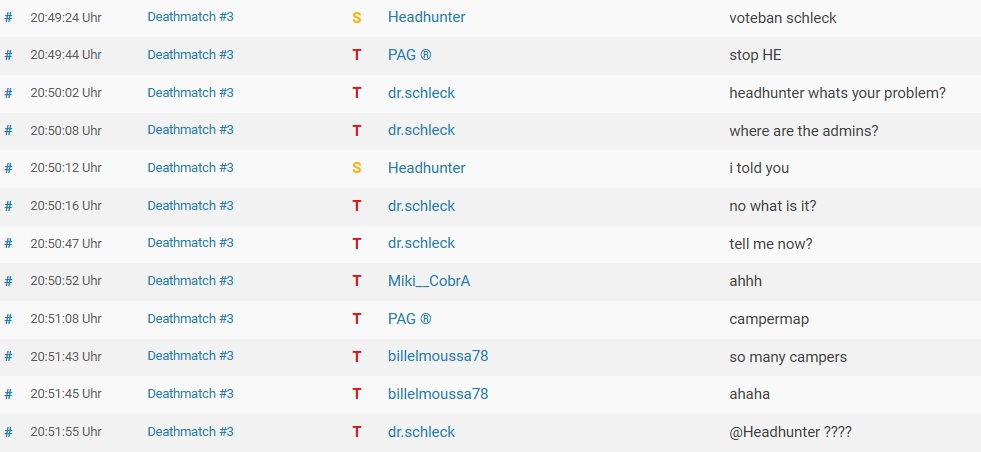This screenshot has height=452, width=981.
Task: Open dr.schleck profile on 'where are the admins?' row
Action: click(x=422, y=130)
